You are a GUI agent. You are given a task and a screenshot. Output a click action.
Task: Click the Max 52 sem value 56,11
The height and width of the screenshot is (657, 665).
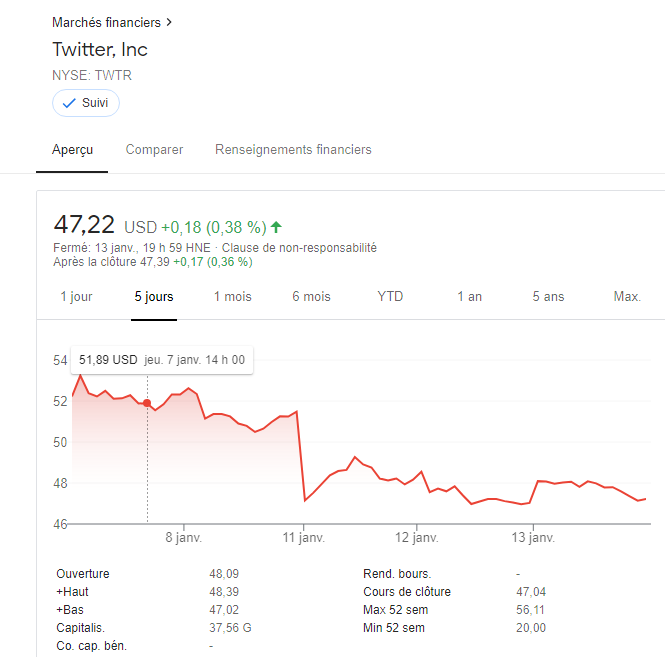[x=530, y=610]
